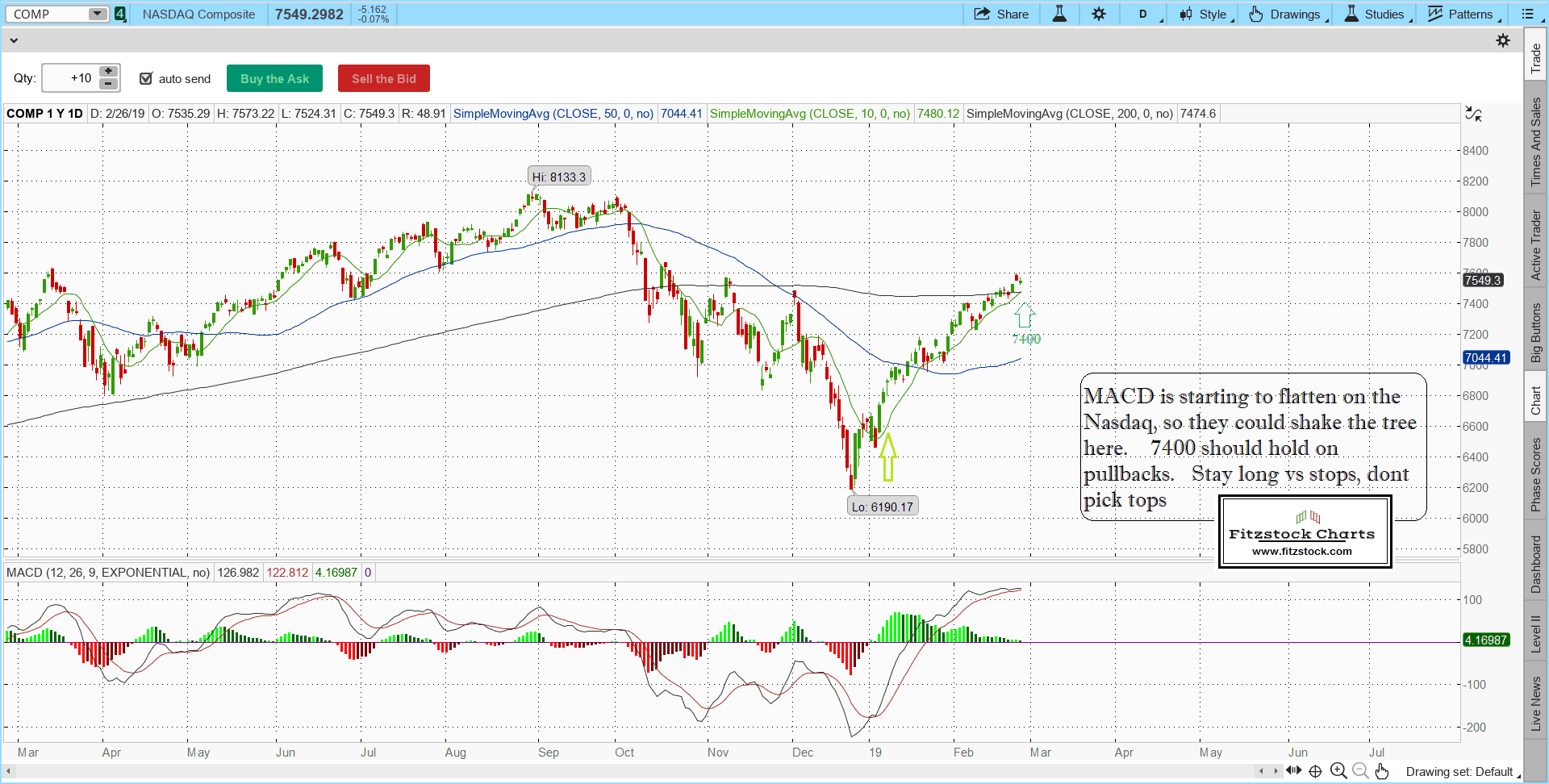Open the COMP symbol dropdown arrow
The height and width of the screenshot is (784, 1549).
click(x=97, y=14)
